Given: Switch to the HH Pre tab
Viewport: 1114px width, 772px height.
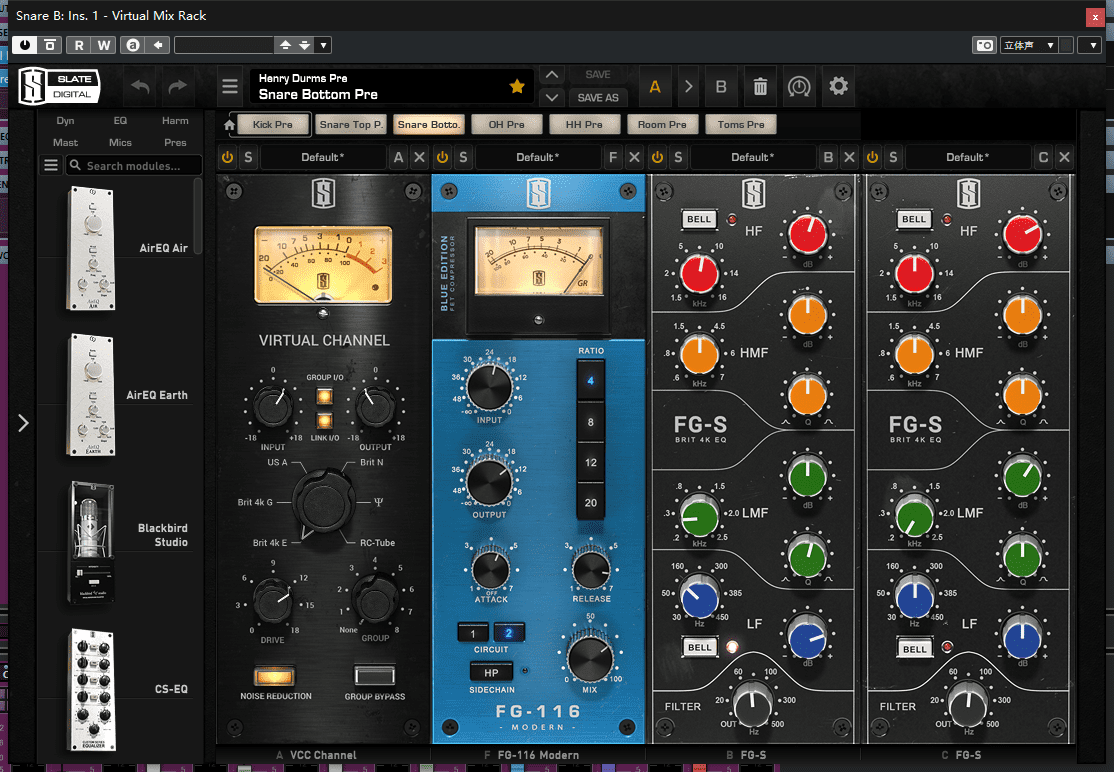Looking at the screenshot, I should (x=584, y=124).
